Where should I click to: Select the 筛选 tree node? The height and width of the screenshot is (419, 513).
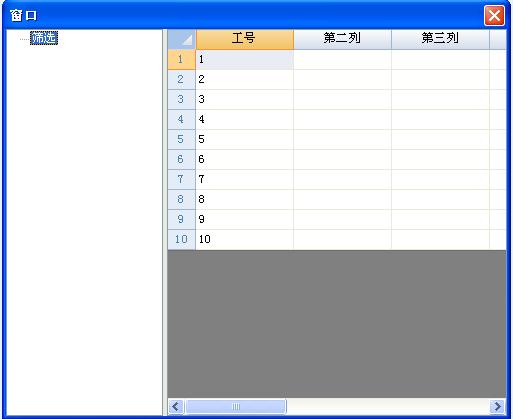pos(44,38)
